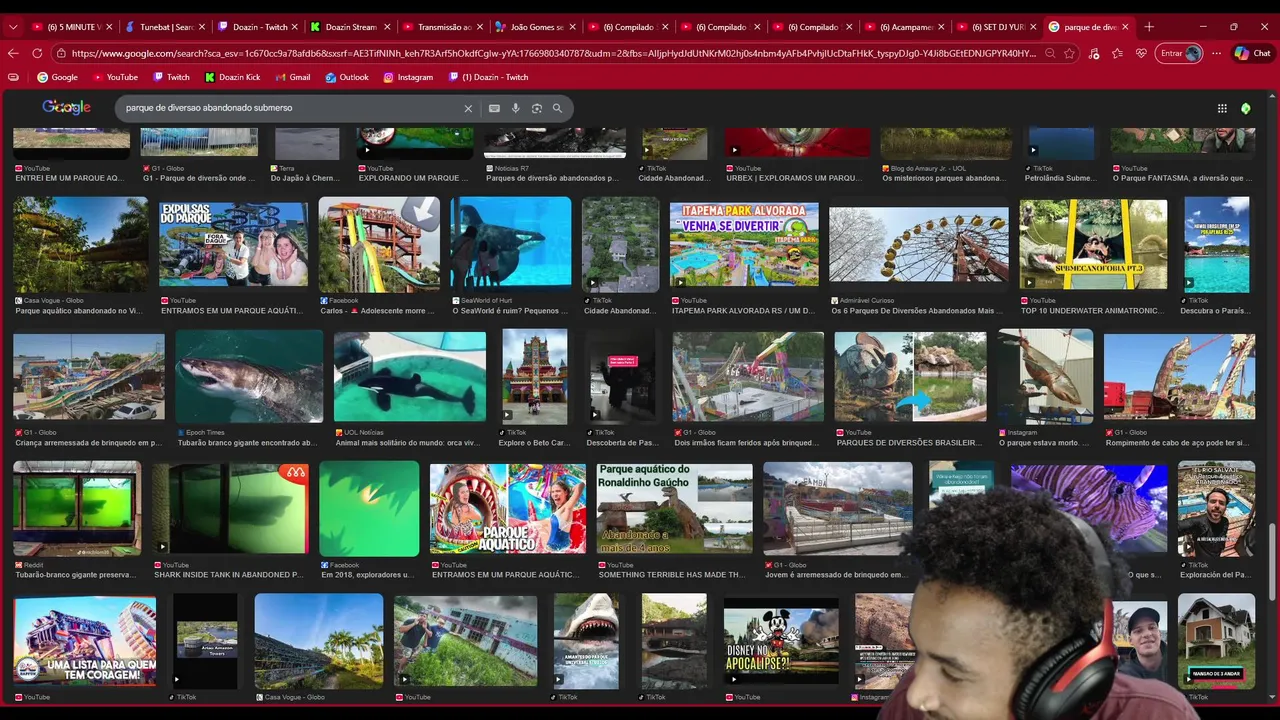Close the Tunebat Search tab
Screen dimensions: 1280x720
(203, 27)
